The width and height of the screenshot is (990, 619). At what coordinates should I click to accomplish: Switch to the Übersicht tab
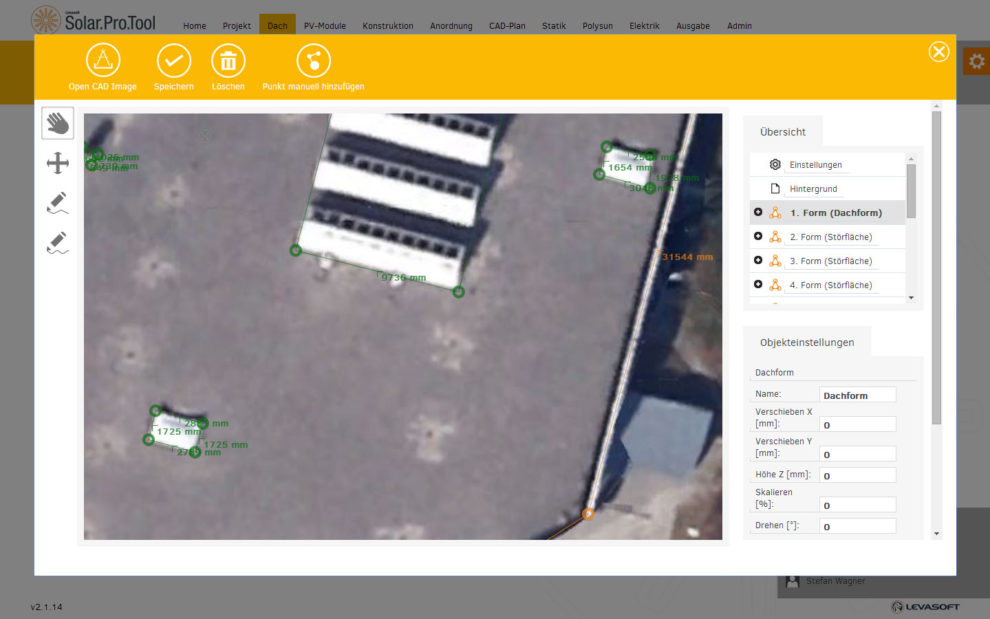click(x=782, y=131)
